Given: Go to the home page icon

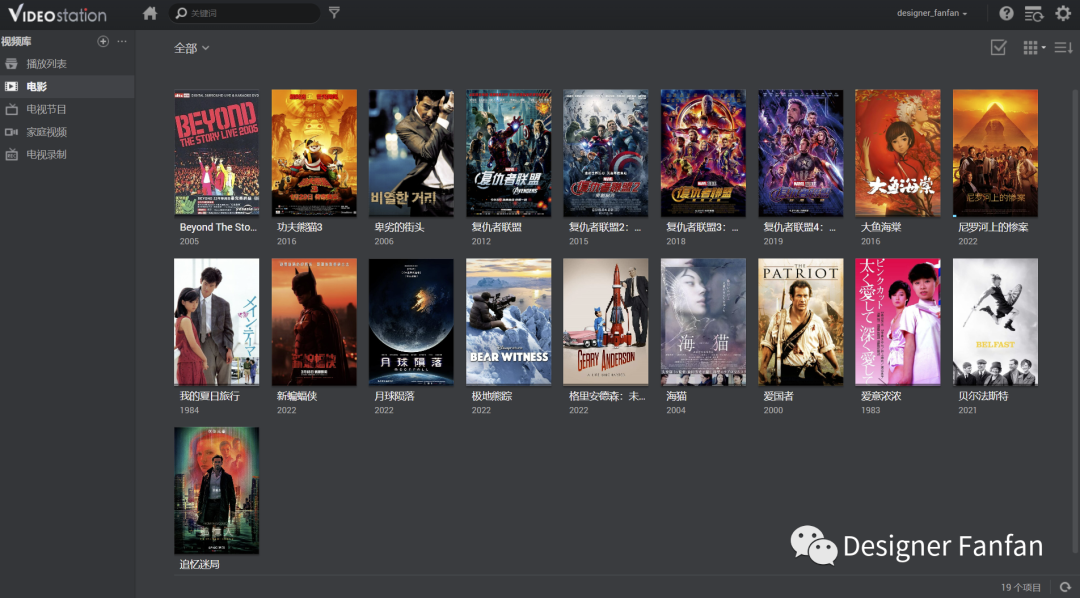Looking at the screenshot, I should tap(150, 13).
